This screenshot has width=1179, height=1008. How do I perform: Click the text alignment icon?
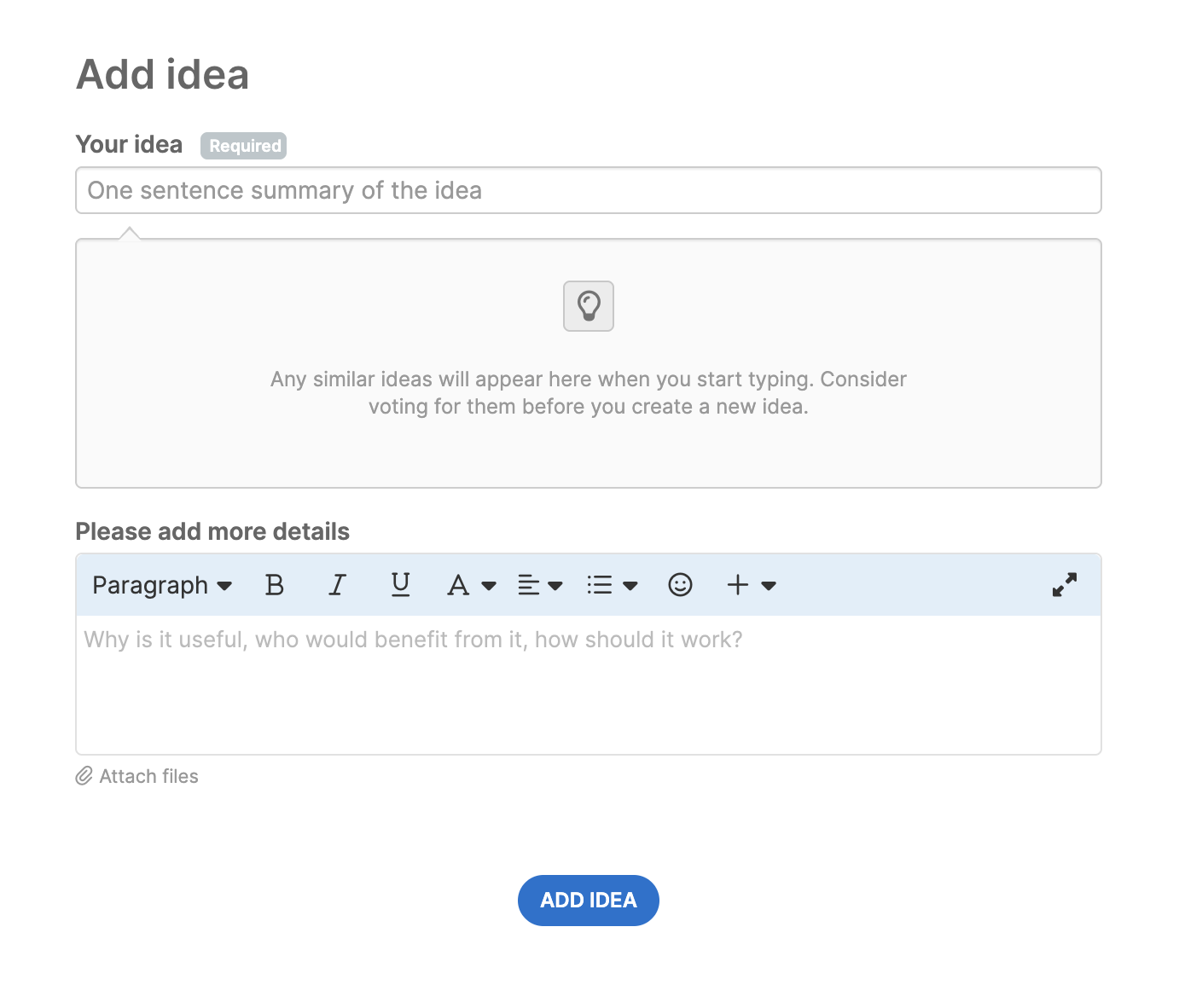(x=529, y=585)
